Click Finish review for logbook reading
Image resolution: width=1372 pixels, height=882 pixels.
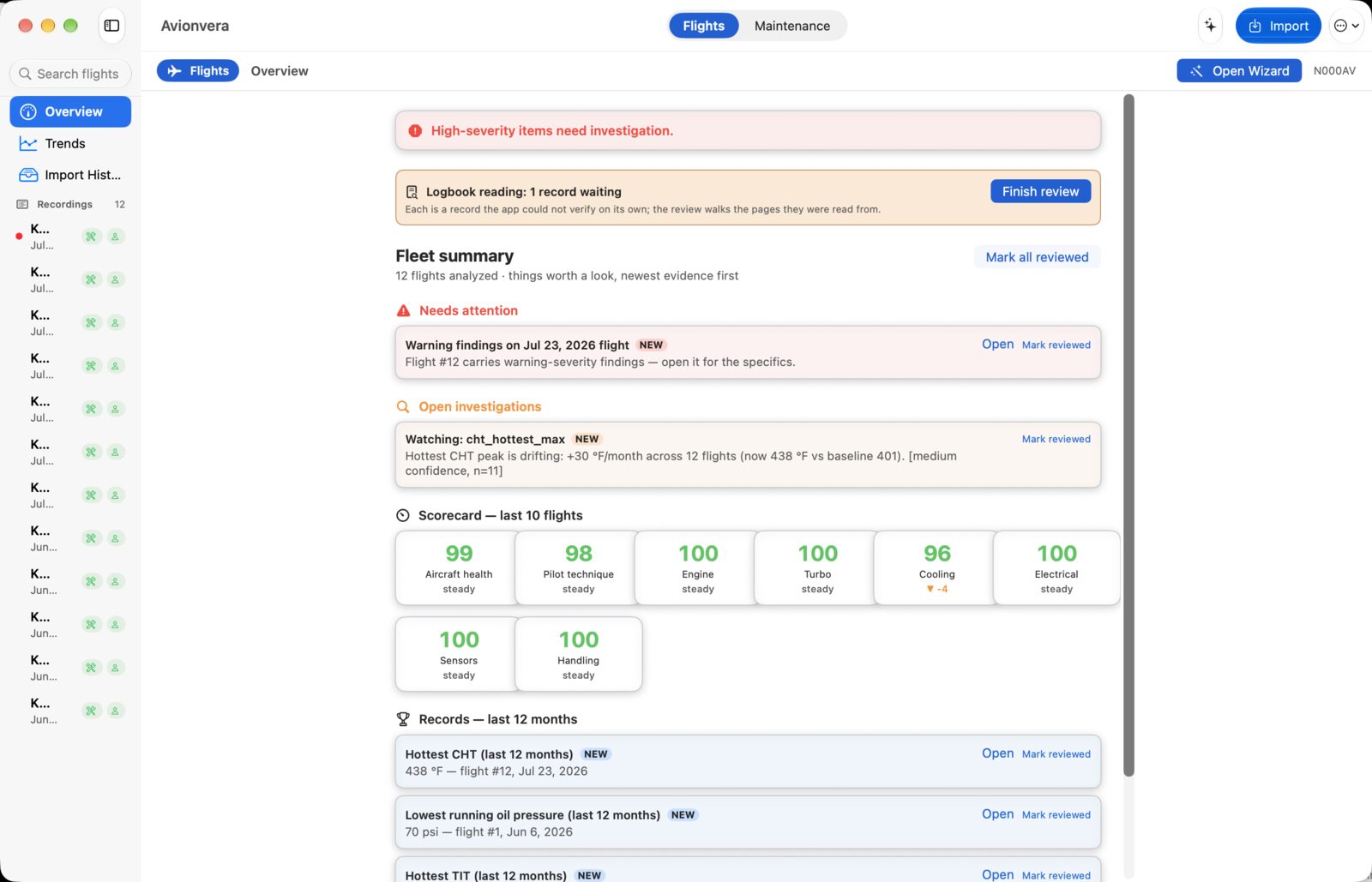pyautogui.click(x=1041, y=191)
